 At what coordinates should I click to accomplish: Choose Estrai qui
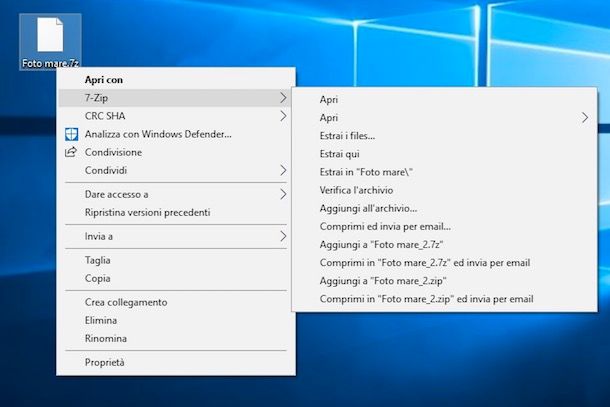444,154
